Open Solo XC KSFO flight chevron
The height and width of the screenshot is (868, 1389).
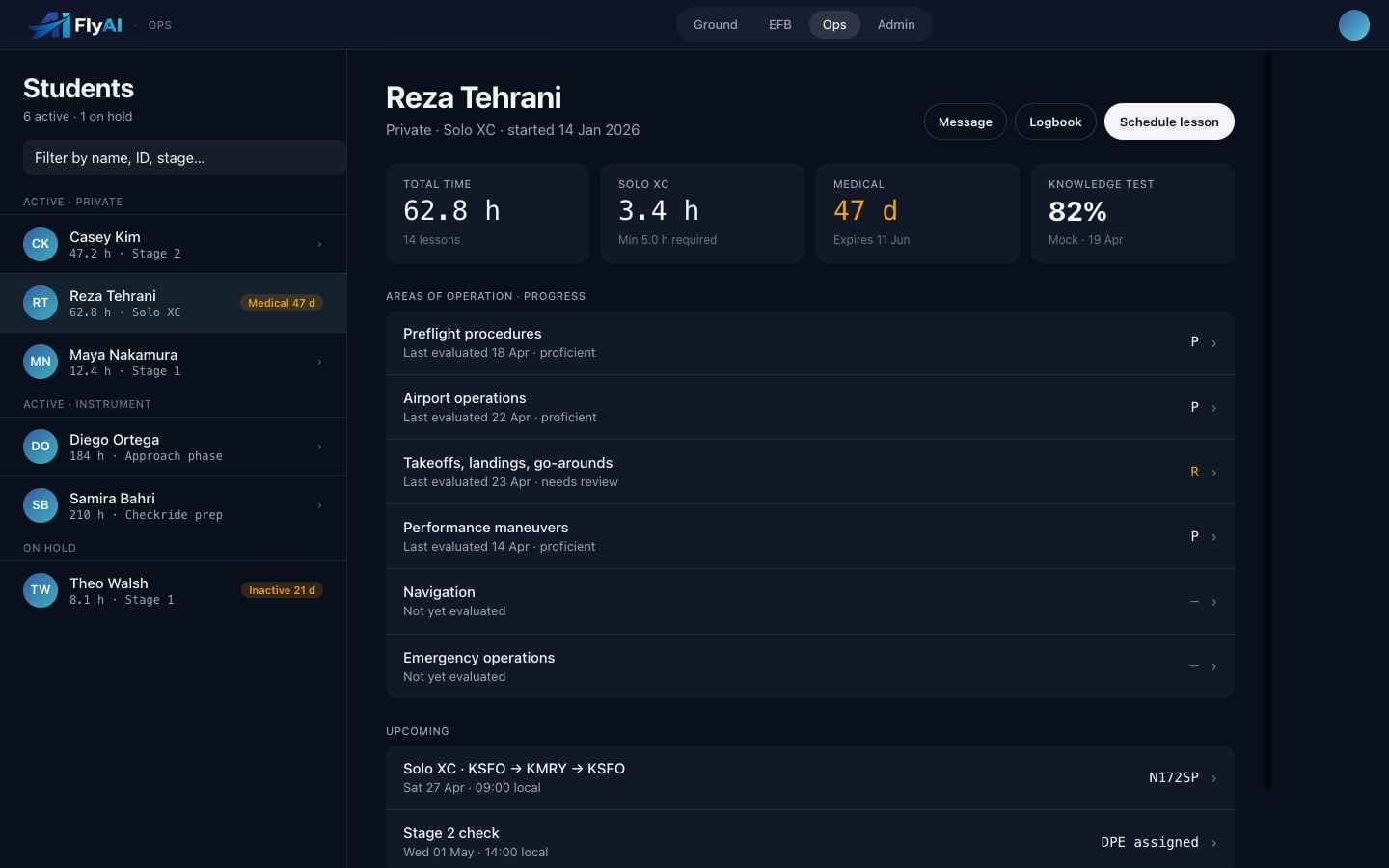pos(1213,778)
